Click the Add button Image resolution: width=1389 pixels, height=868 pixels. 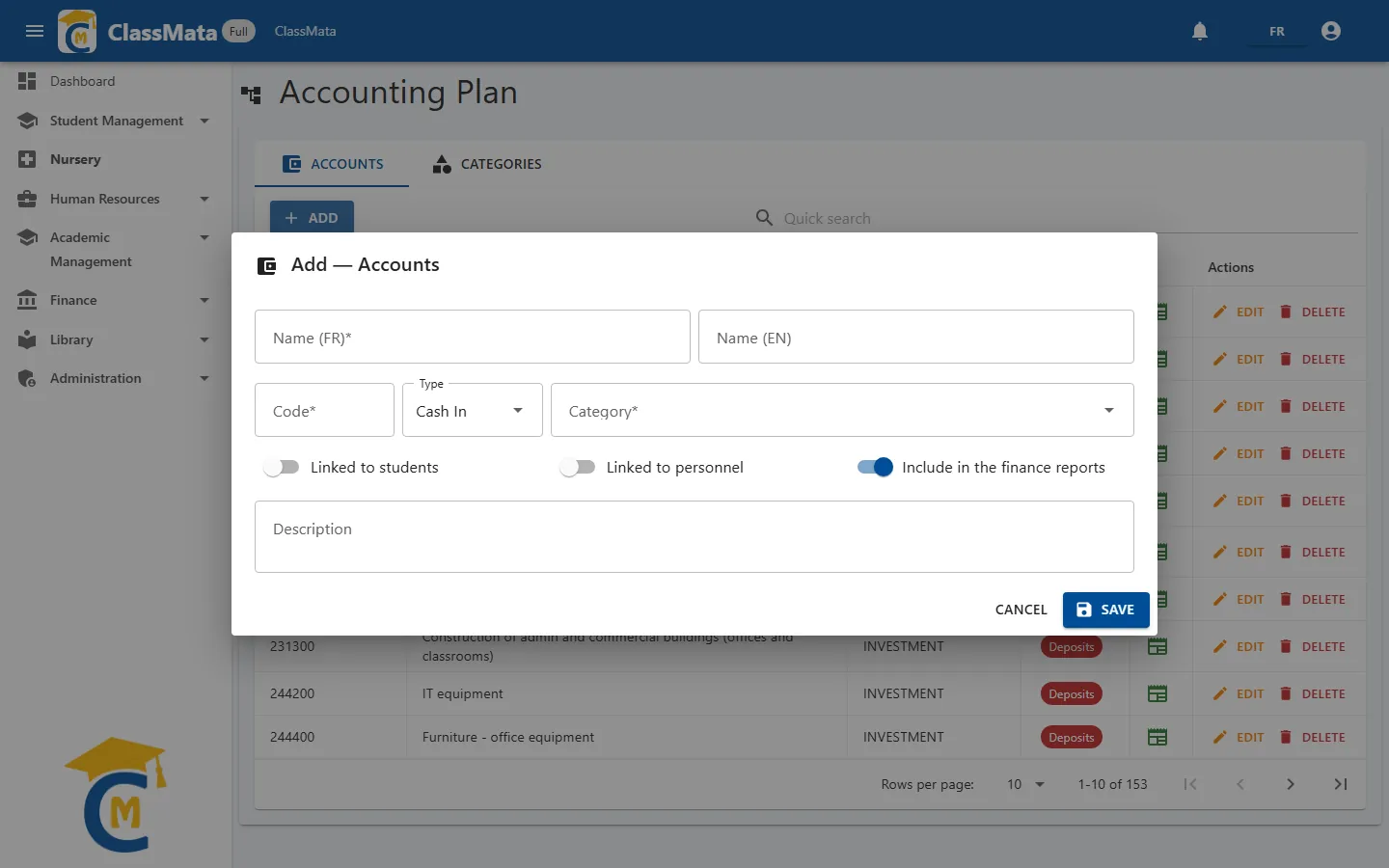pos(312,218)
